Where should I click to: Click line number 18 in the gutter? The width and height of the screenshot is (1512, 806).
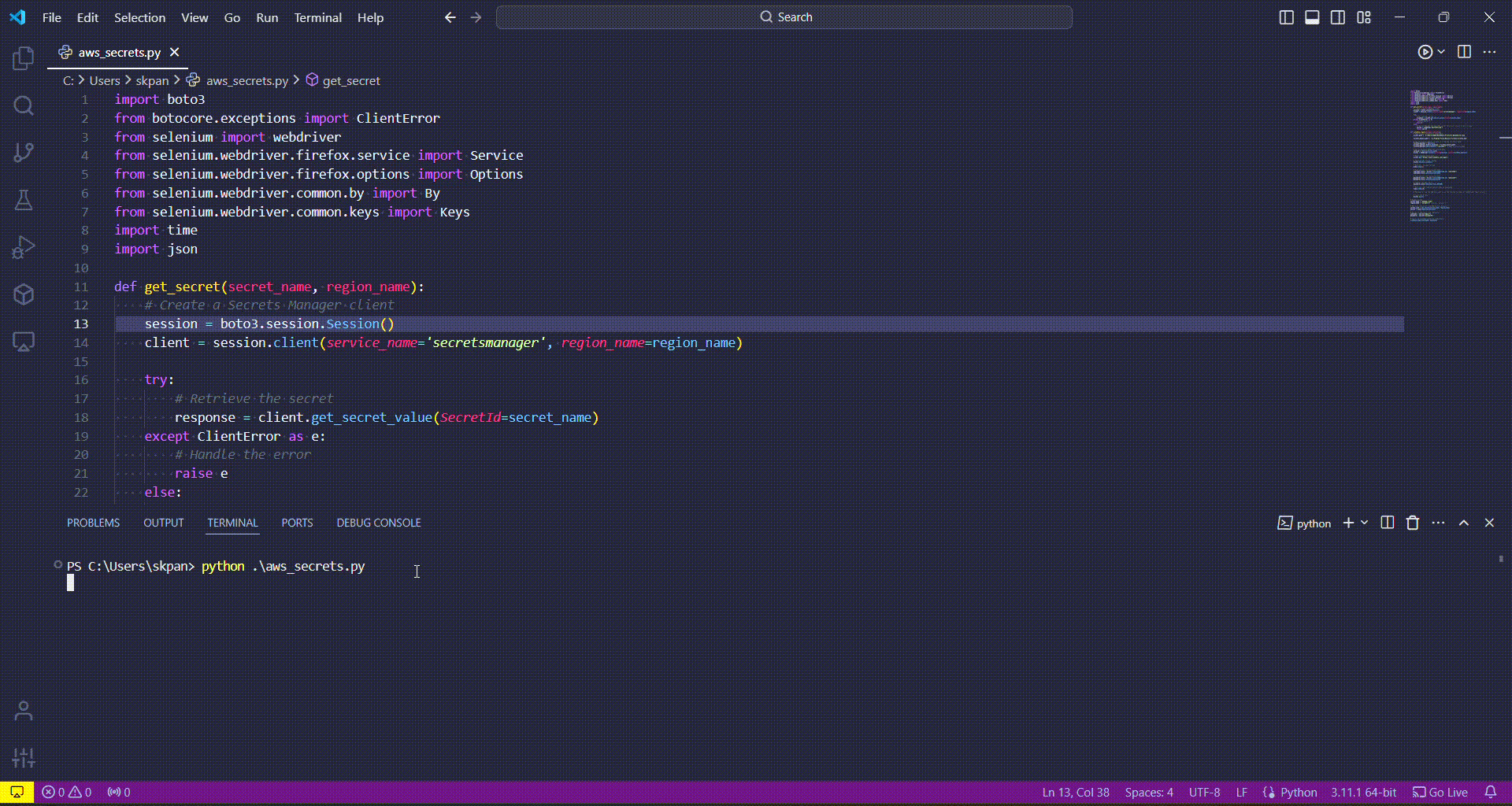81,417
